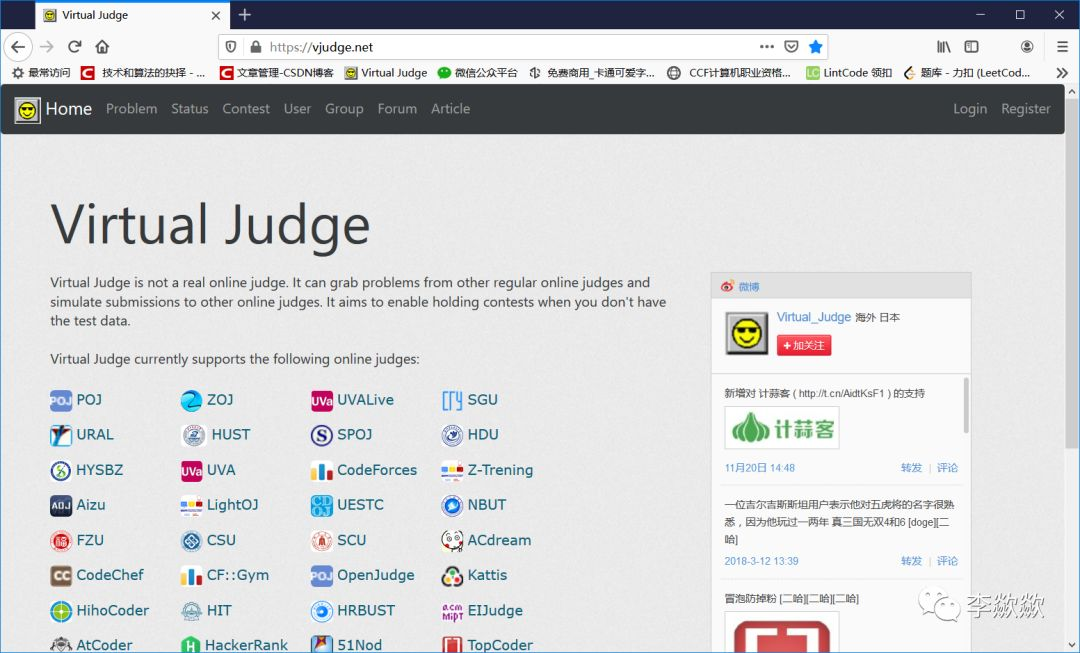Screen dimensions: 1080x653
Task: Open the User menu item
Action: 297,109
